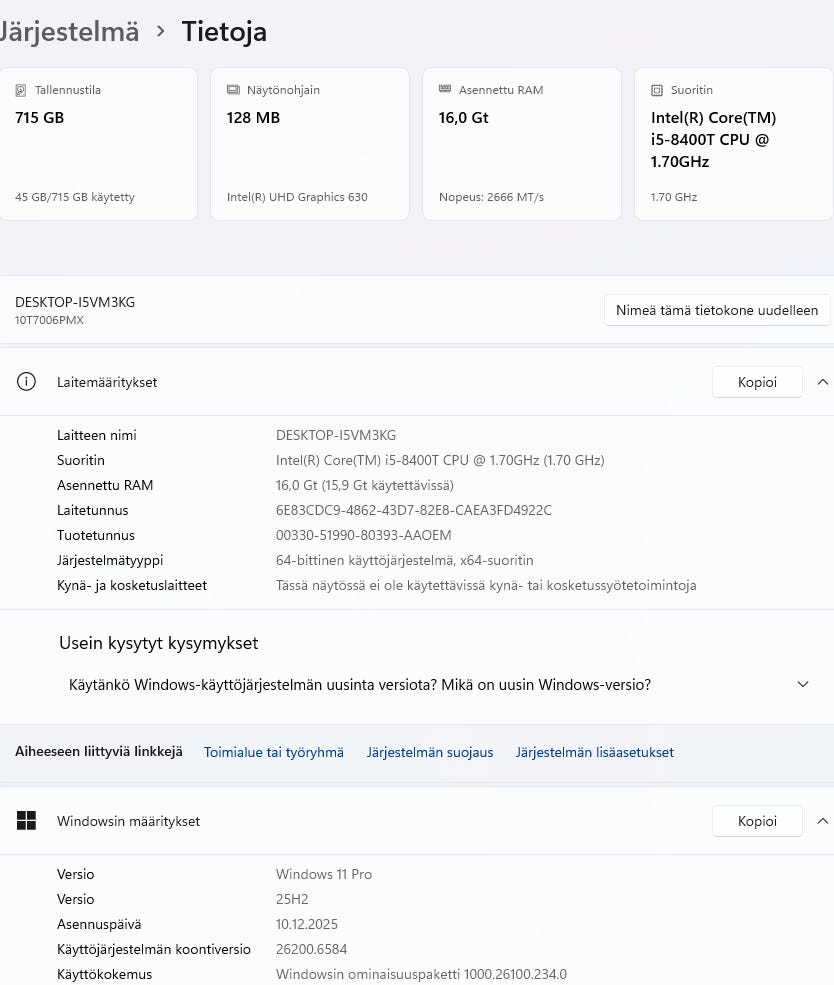Go back to Järjestelmä in breadcrumb
This screenshot has height=985, width=834.
[x=68, y=31]
